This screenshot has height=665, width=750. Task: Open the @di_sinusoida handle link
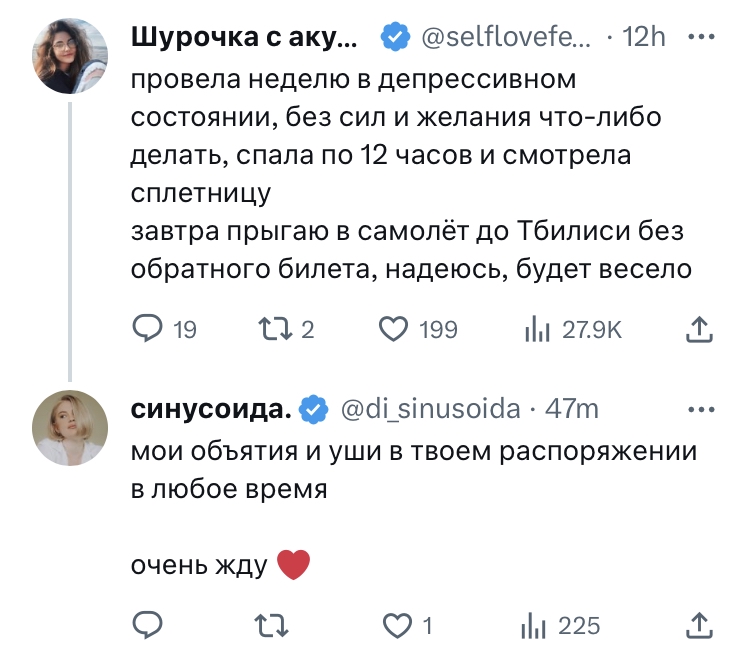point(431,409)
